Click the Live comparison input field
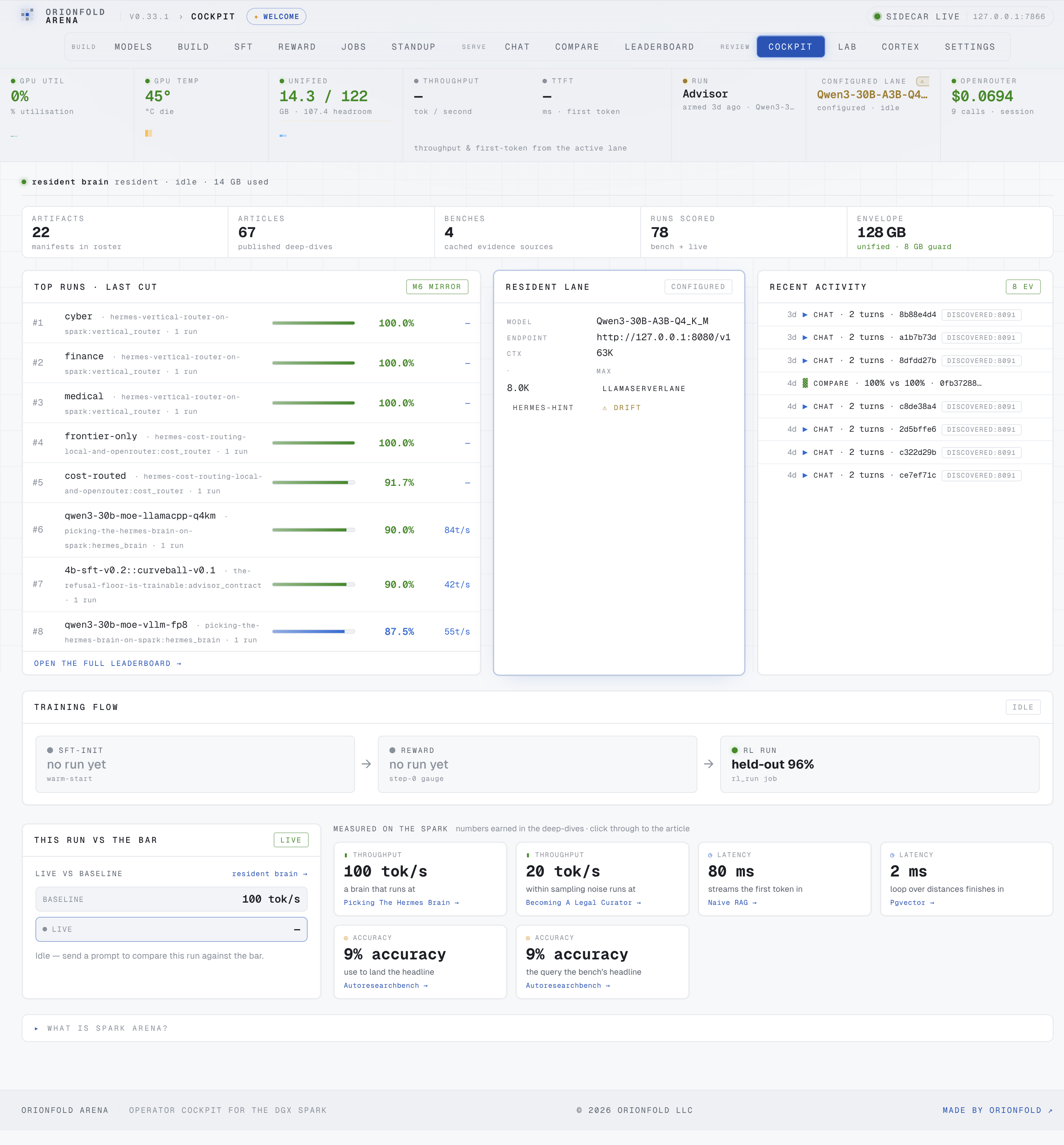The image size is (1064, 1145). [172, 929]
